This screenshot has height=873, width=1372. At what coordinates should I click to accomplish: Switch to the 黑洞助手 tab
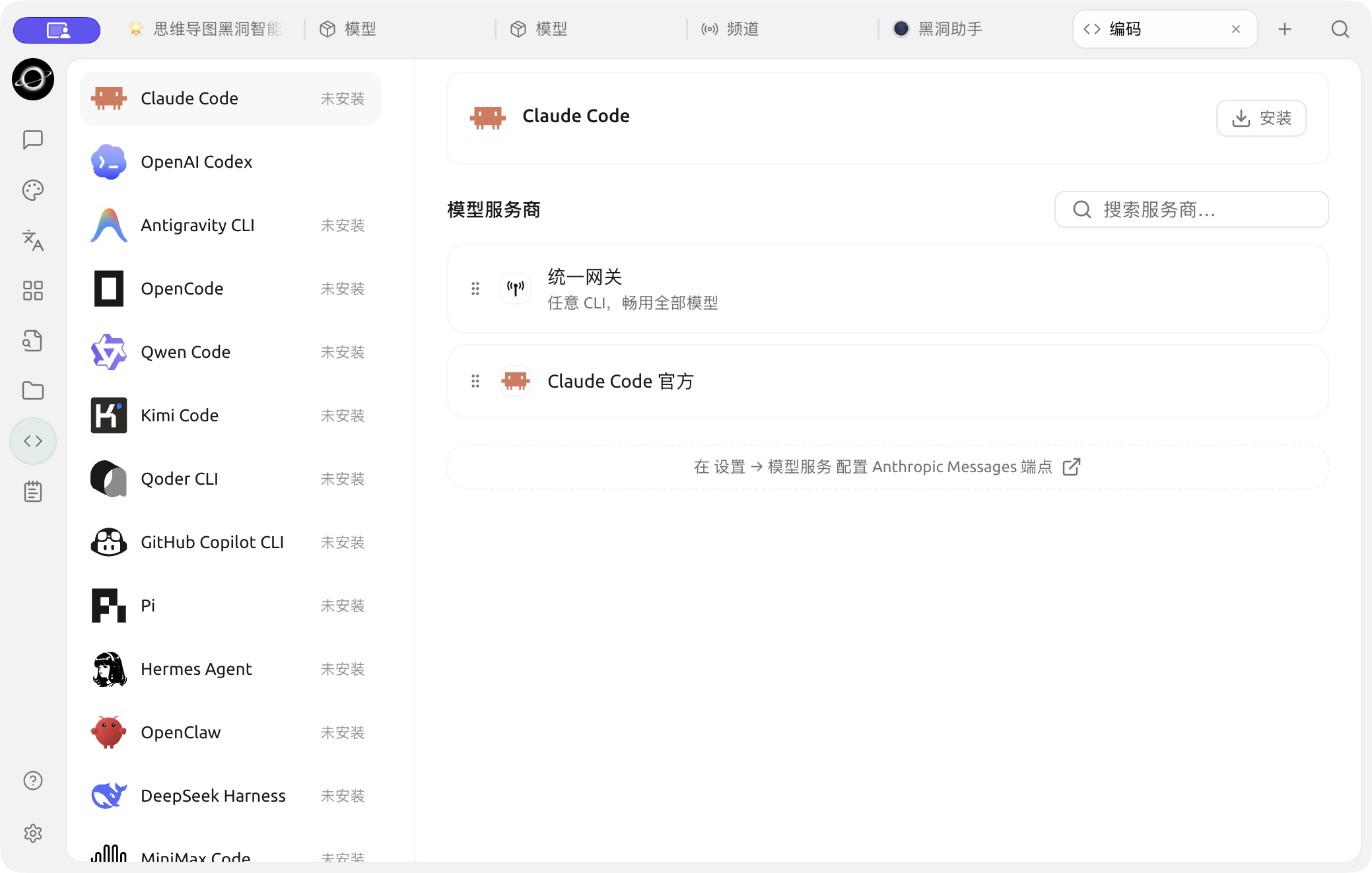tap(975, 29)
